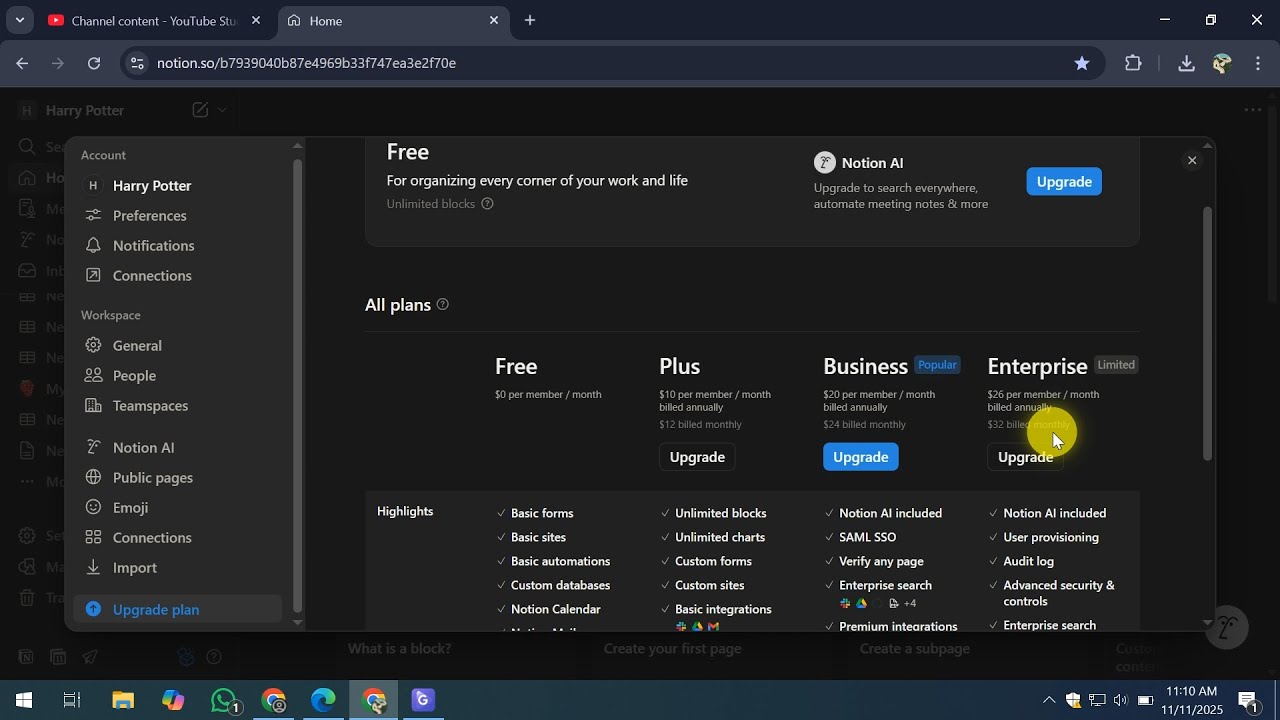The height and width of the screenshot is (720, 1280).
Task: Click the Popular badge on Business plan
Action: 938,365
